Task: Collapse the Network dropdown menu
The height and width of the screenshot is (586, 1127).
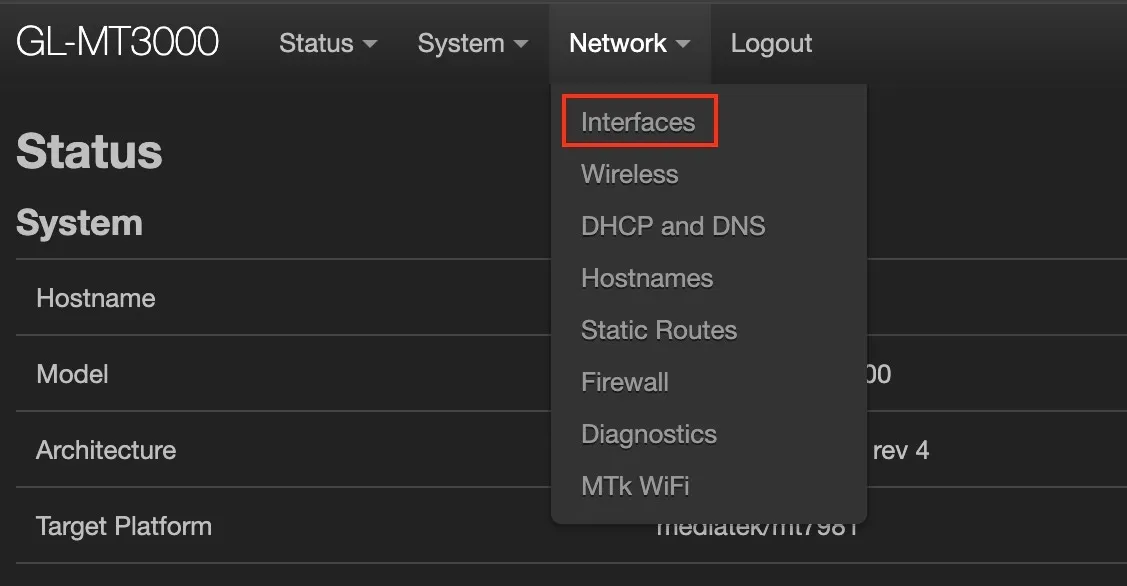Action: pos(630,43)
